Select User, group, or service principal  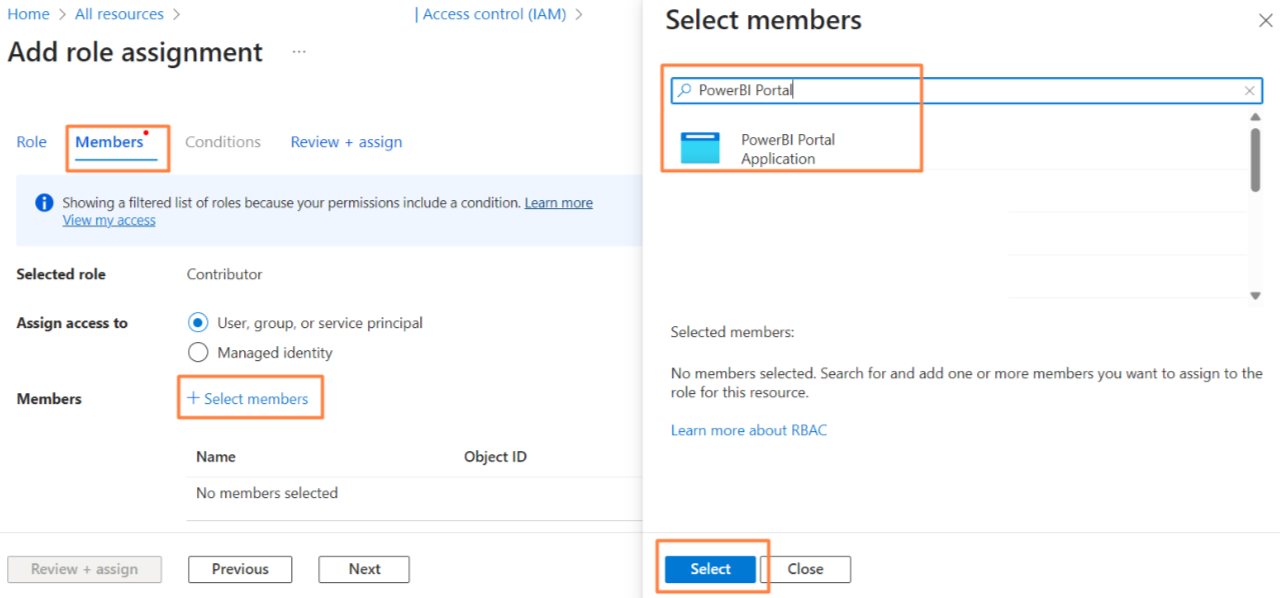tap(198, 323)
